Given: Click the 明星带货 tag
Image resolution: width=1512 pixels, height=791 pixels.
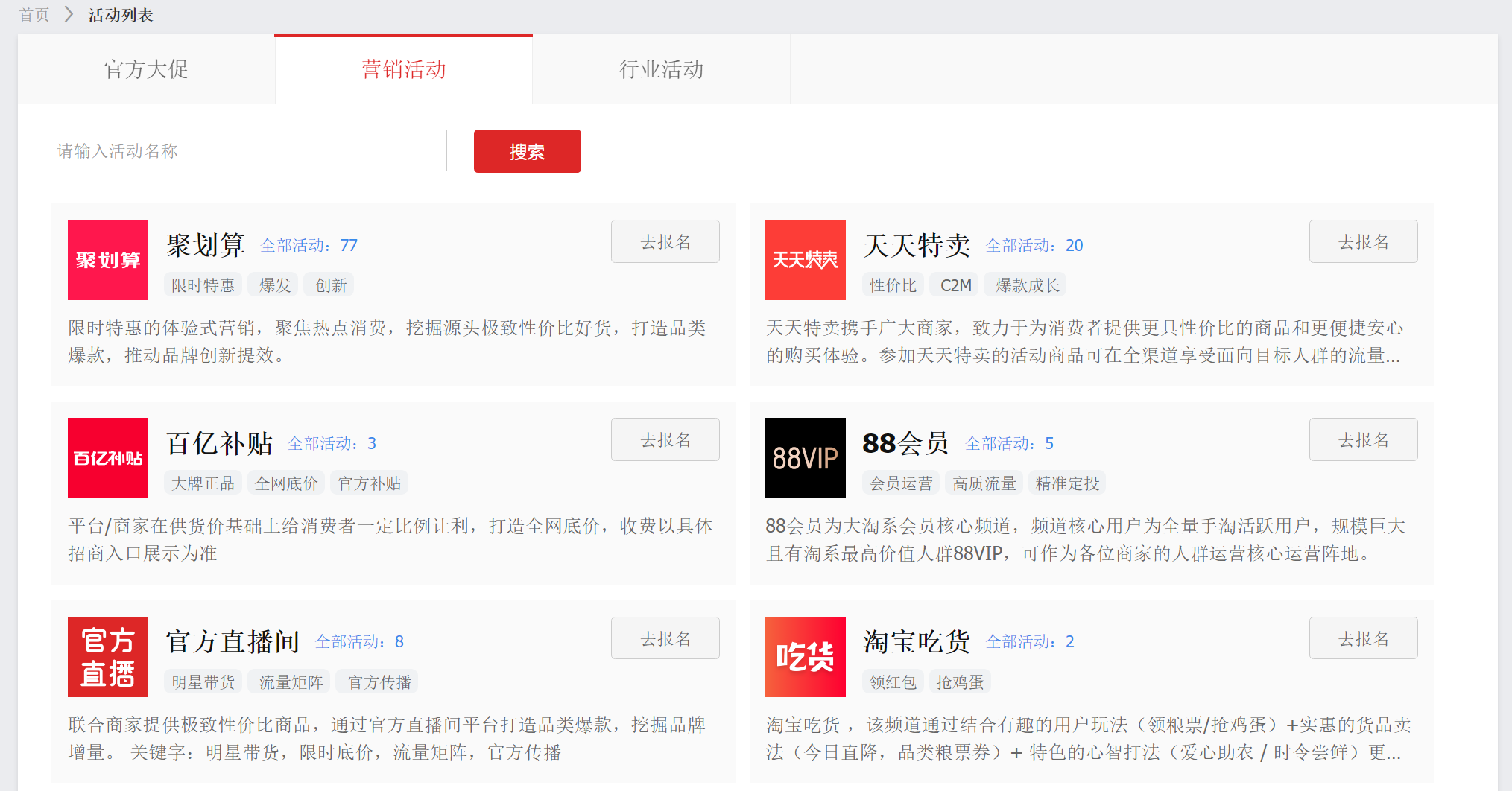Looking at the screenshot, I should pos(203,682).
